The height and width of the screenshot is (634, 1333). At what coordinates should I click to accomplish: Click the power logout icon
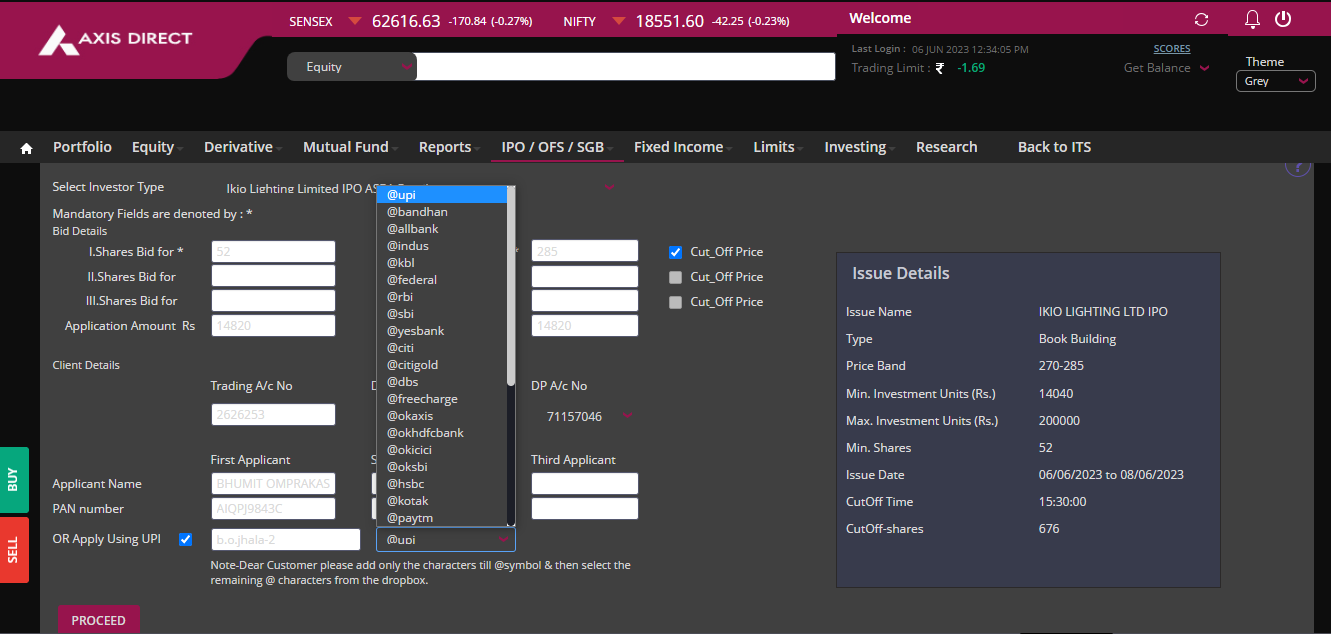click(1283, 19)
